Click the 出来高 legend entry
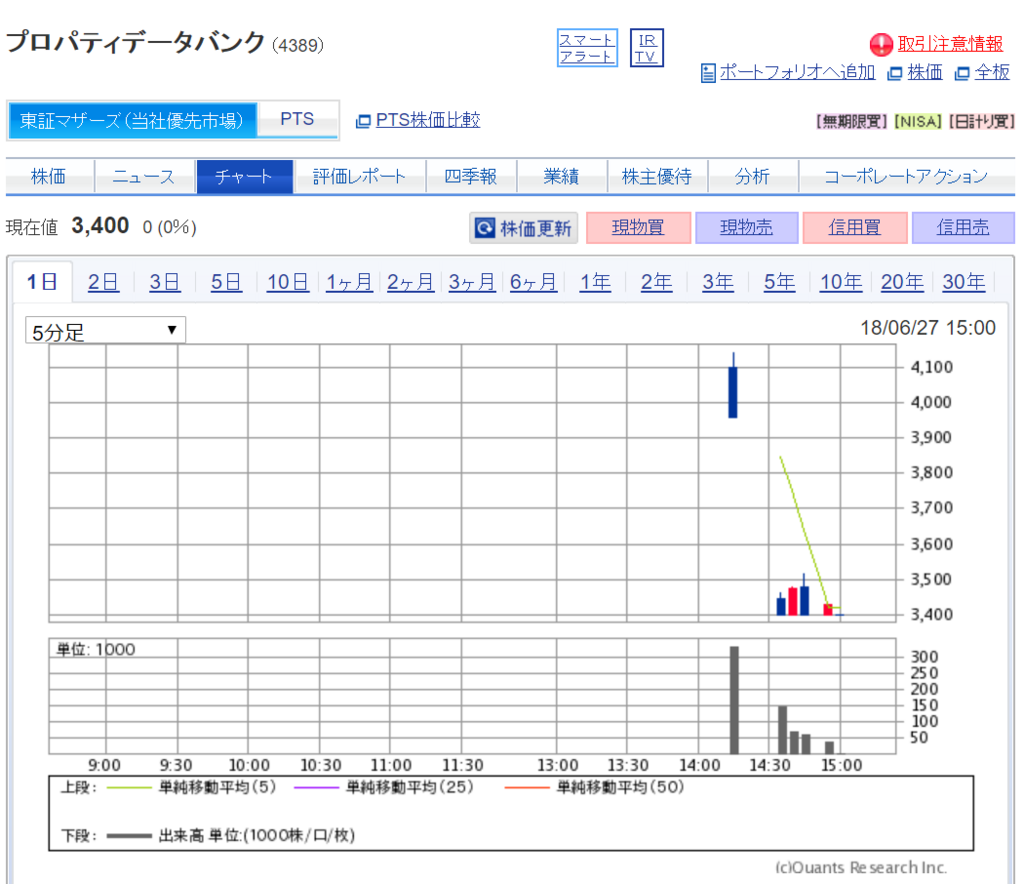This screenshot has height=884, width=1024. click(231, 836)
